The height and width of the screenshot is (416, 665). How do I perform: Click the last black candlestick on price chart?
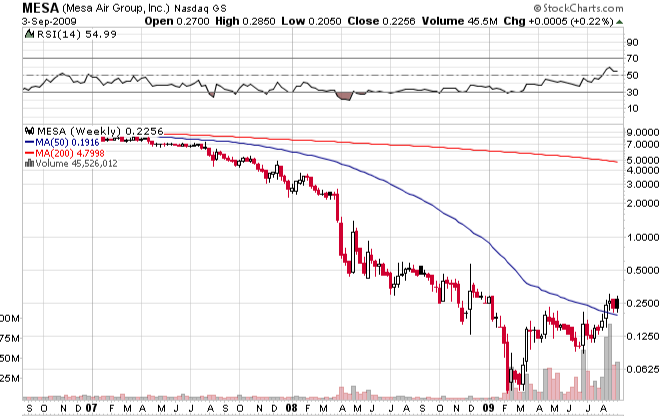pyautogui.click(x=617, y=304)
